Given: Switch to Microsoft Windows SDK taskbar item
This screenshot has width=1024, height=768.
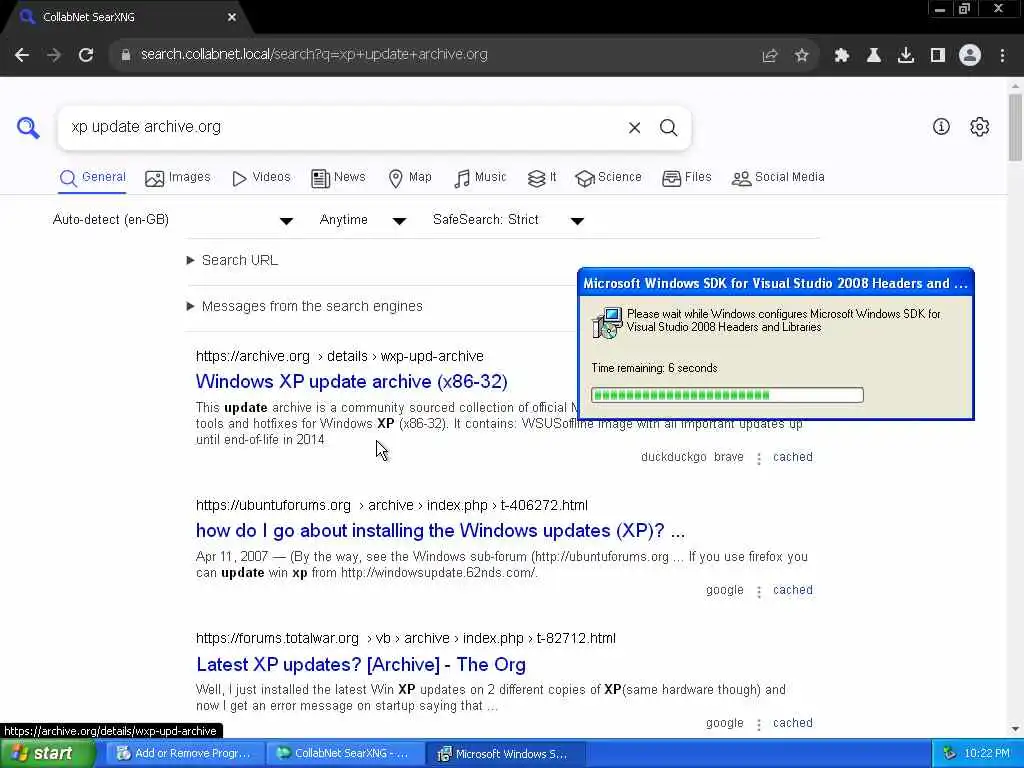Looking at the screenshot, I should point(504,754).
